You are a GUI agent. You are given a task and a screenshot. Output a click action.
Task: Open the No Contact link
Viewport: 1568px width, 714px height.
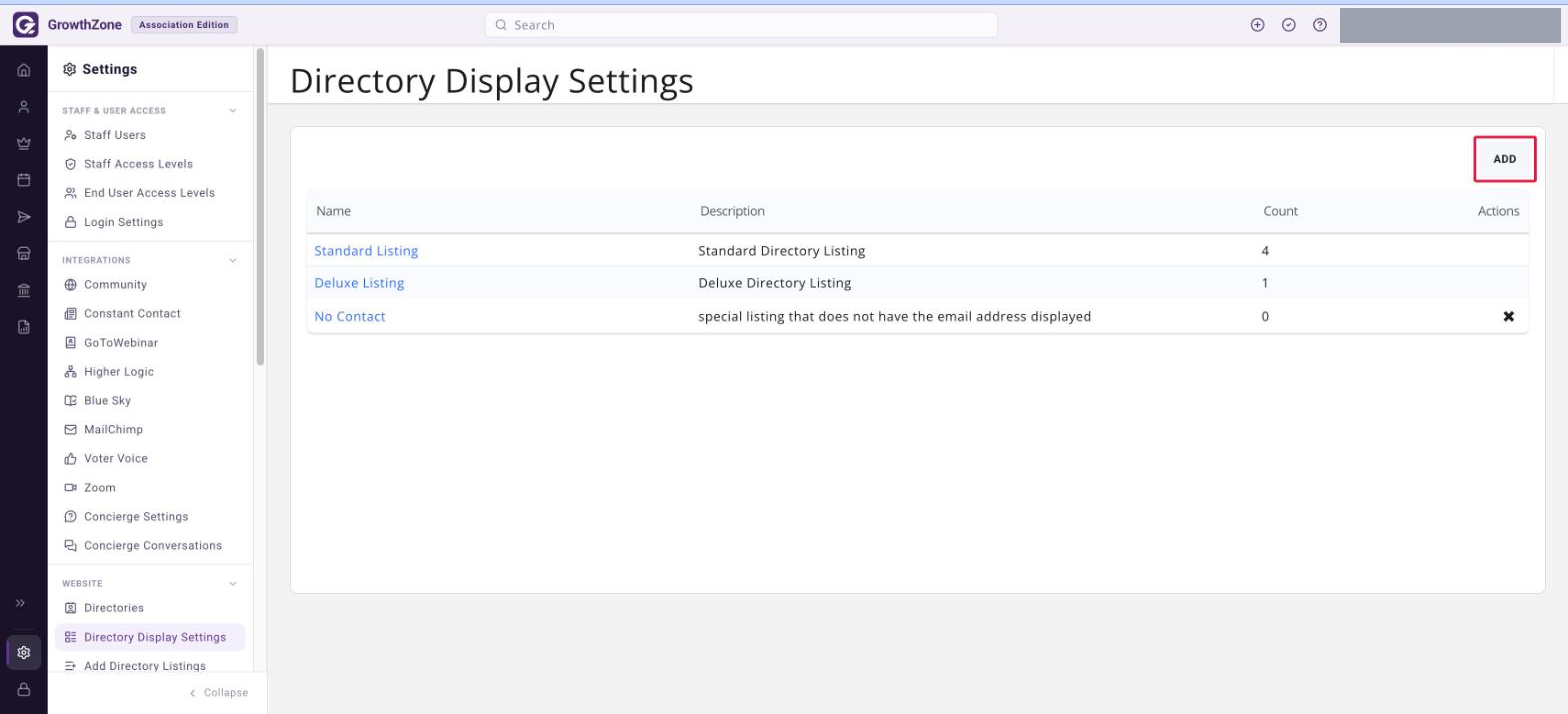(350, 316)
